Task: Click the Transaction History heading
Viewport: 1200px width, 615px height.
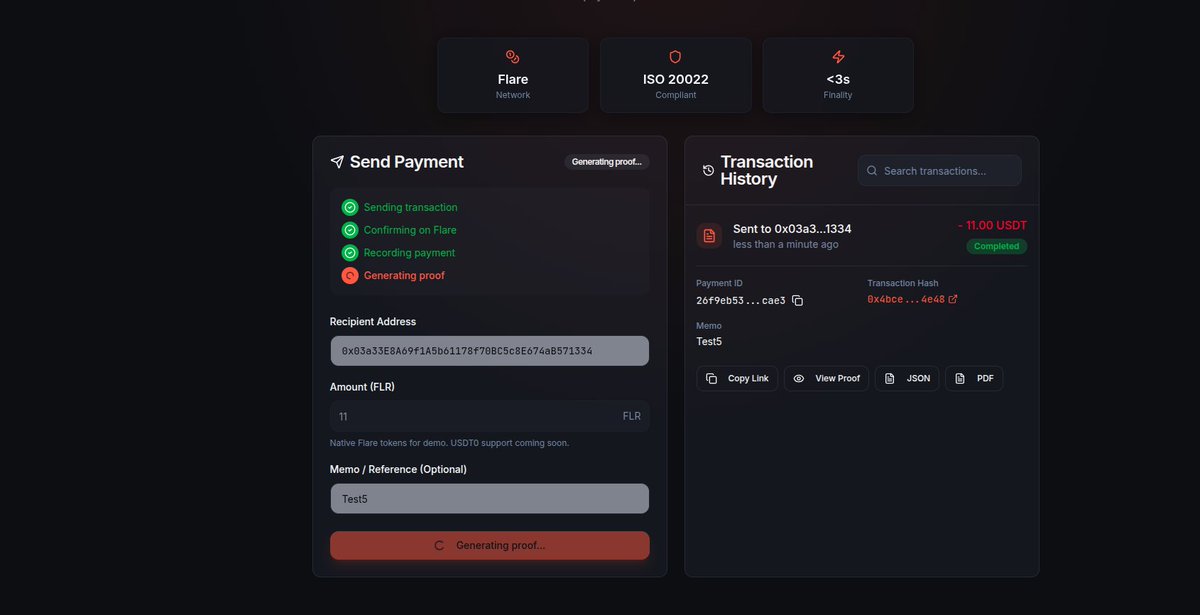Action: click(x=767, y=170)
